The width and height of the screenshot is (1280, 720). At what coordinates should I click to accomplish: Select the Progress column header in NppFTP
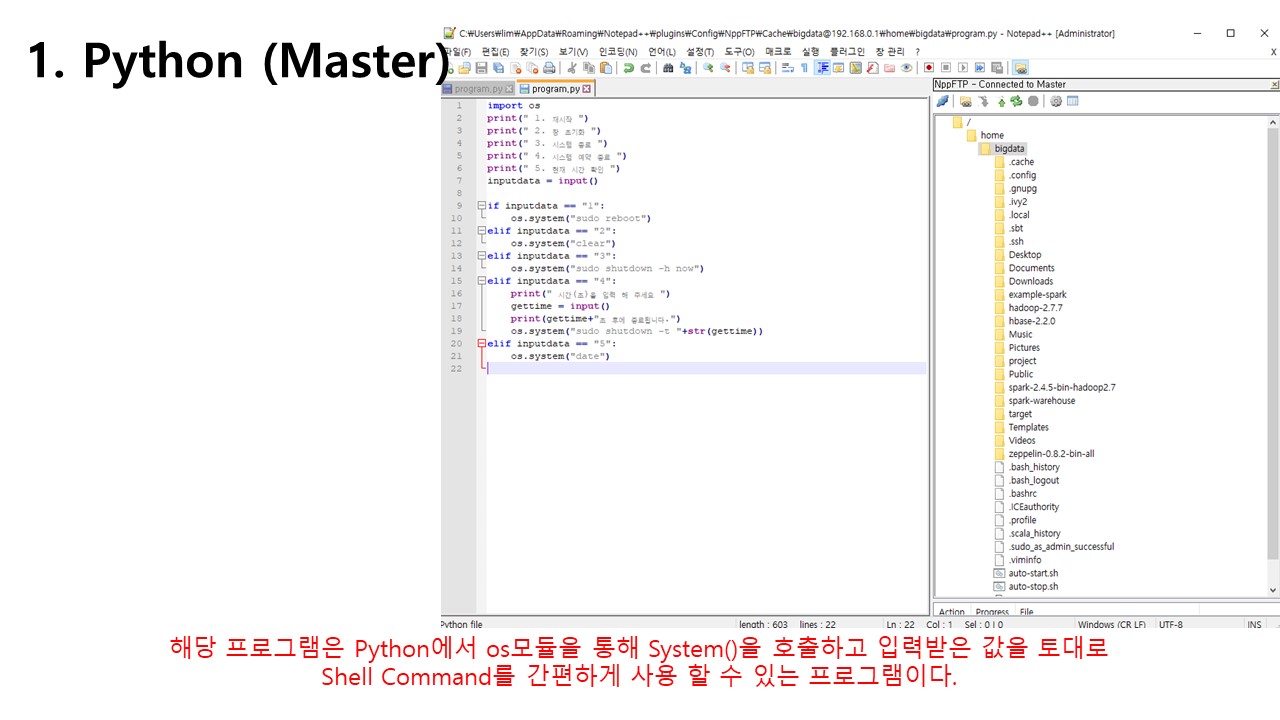pos(992,612)
